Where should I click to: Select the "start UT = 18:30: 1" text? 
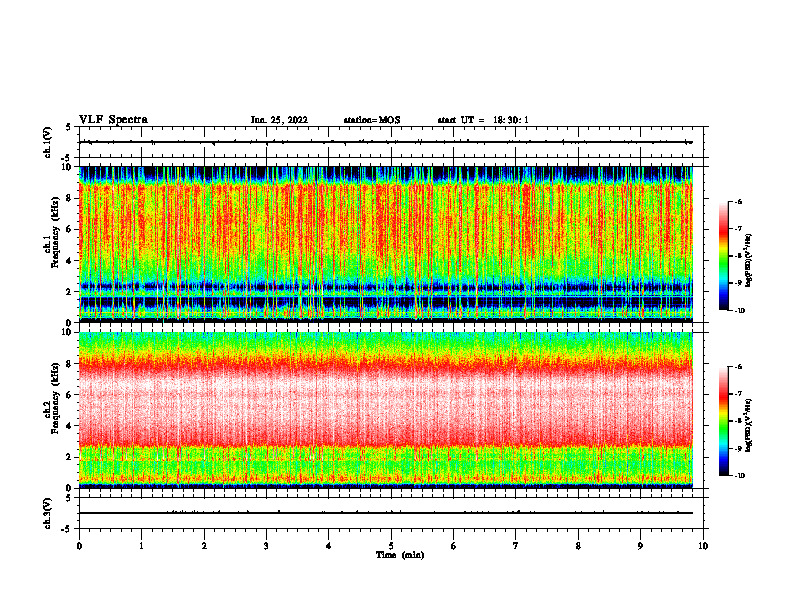click(x=483, y=120)
